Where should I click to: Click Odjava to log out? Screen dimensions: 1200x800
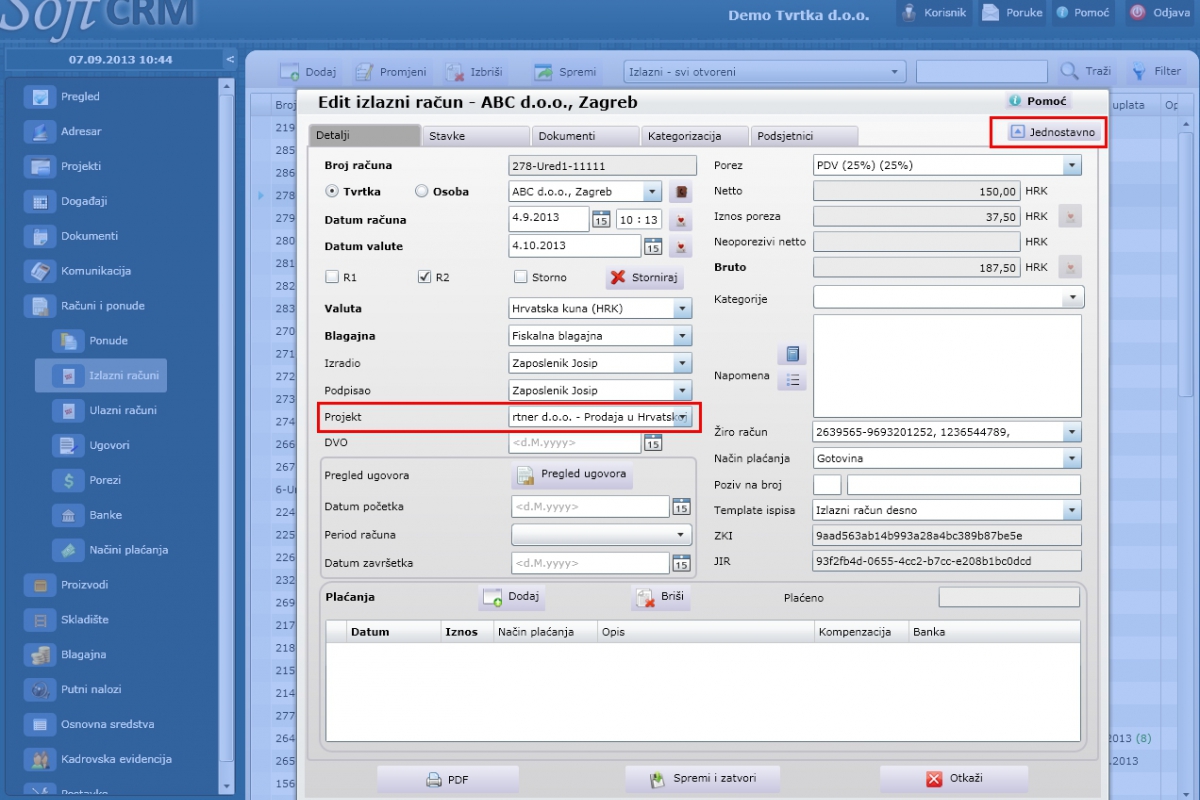(1159, 13)
